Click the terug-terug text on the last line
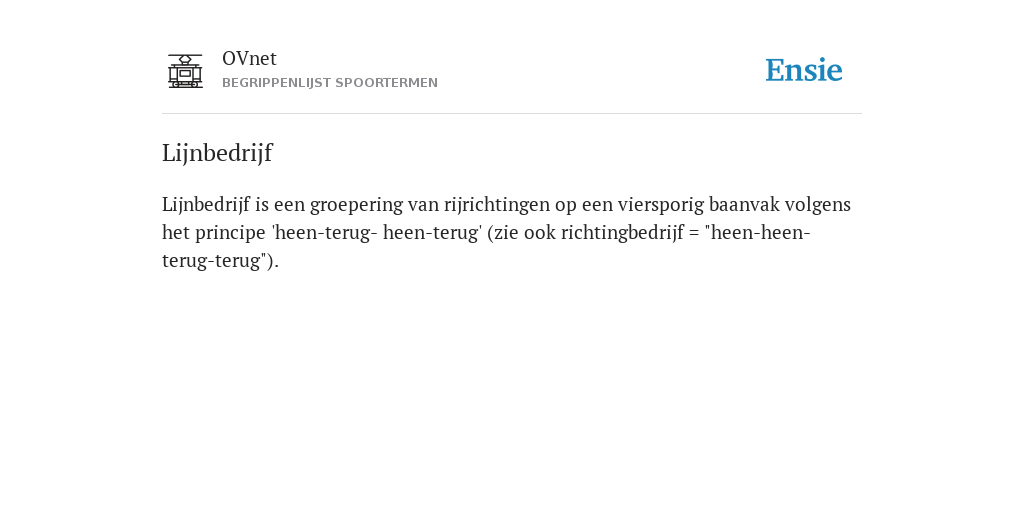The image size is (1024, 512). (x=214, y=261)
